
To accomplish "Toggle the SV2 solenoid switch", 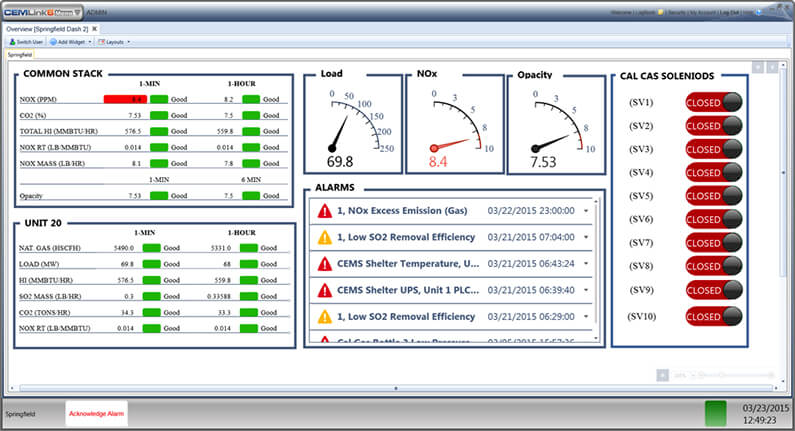I will [x=714, y=126].
